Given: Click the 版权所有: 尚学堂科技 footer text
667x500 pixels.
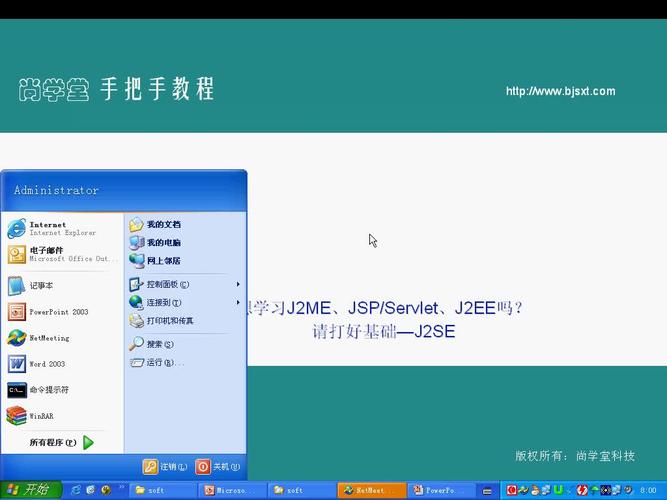Looking at the screenshot, I should pos(575,456).
